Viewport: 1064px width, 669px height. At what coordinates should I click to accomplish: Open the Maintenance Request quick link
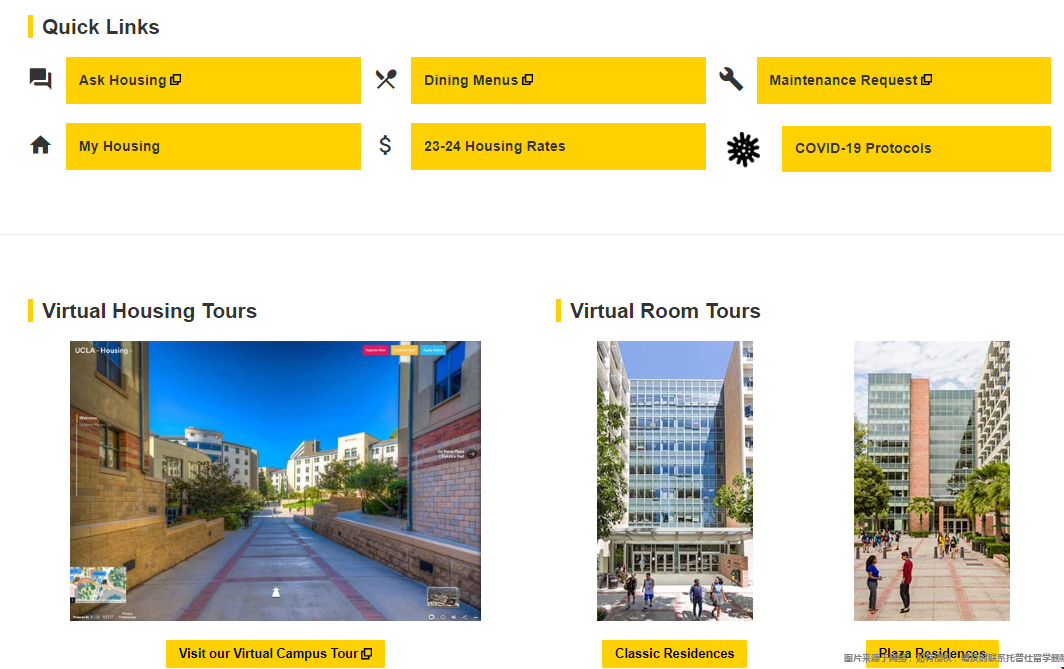(x=903, y=80)
